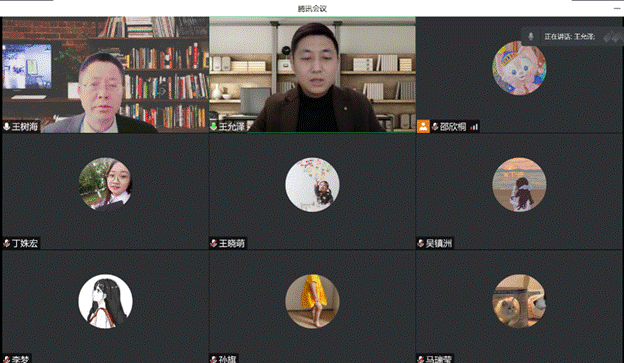Click the yellow dress avatar tile
The width and height of the screenshot is (624, 363).
[x=312, y=301]
